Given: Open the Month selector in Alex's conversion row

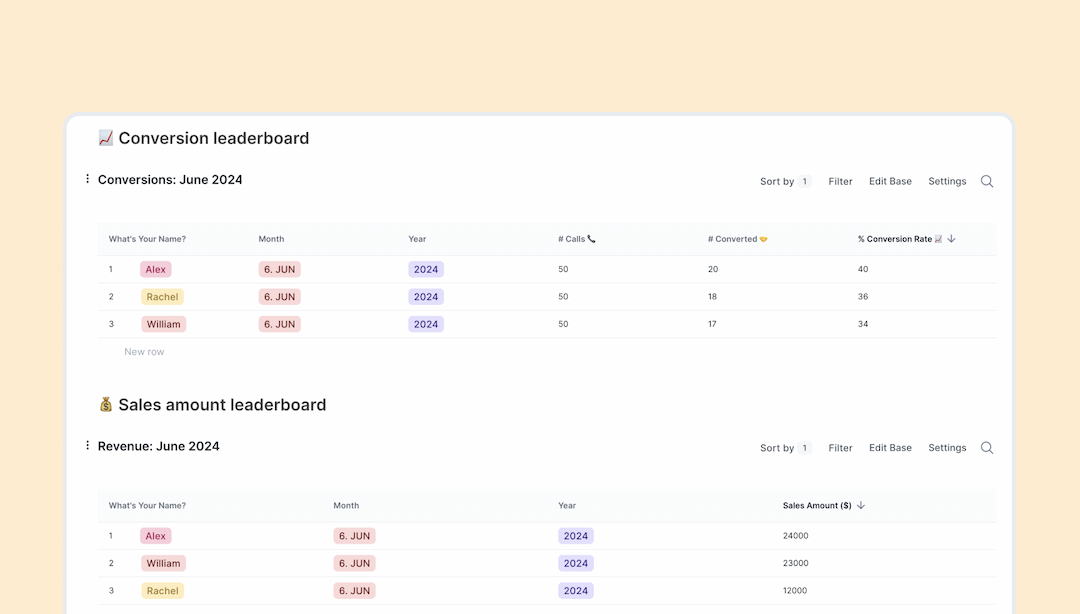Looking at the screenshot, I should pos(279,269).
